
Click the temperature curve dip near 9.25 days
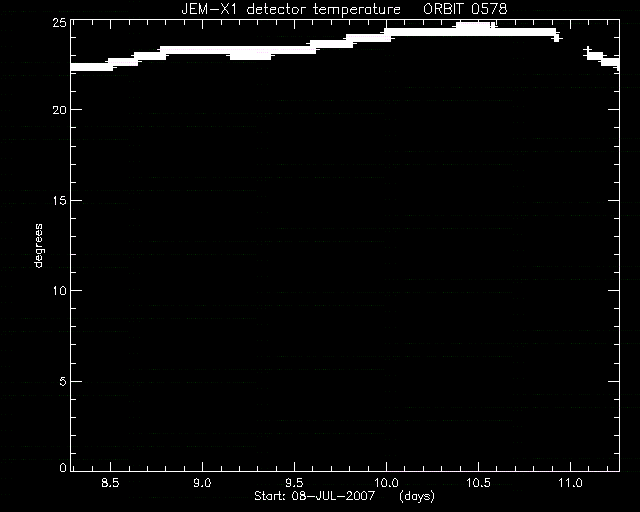point(250,57)
